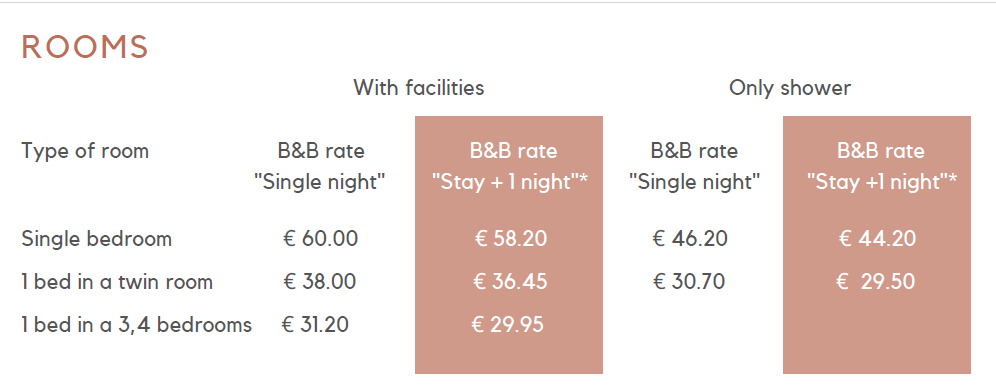Click the ROOMS heading
996x385 pixels.
(x=84, y=48)
